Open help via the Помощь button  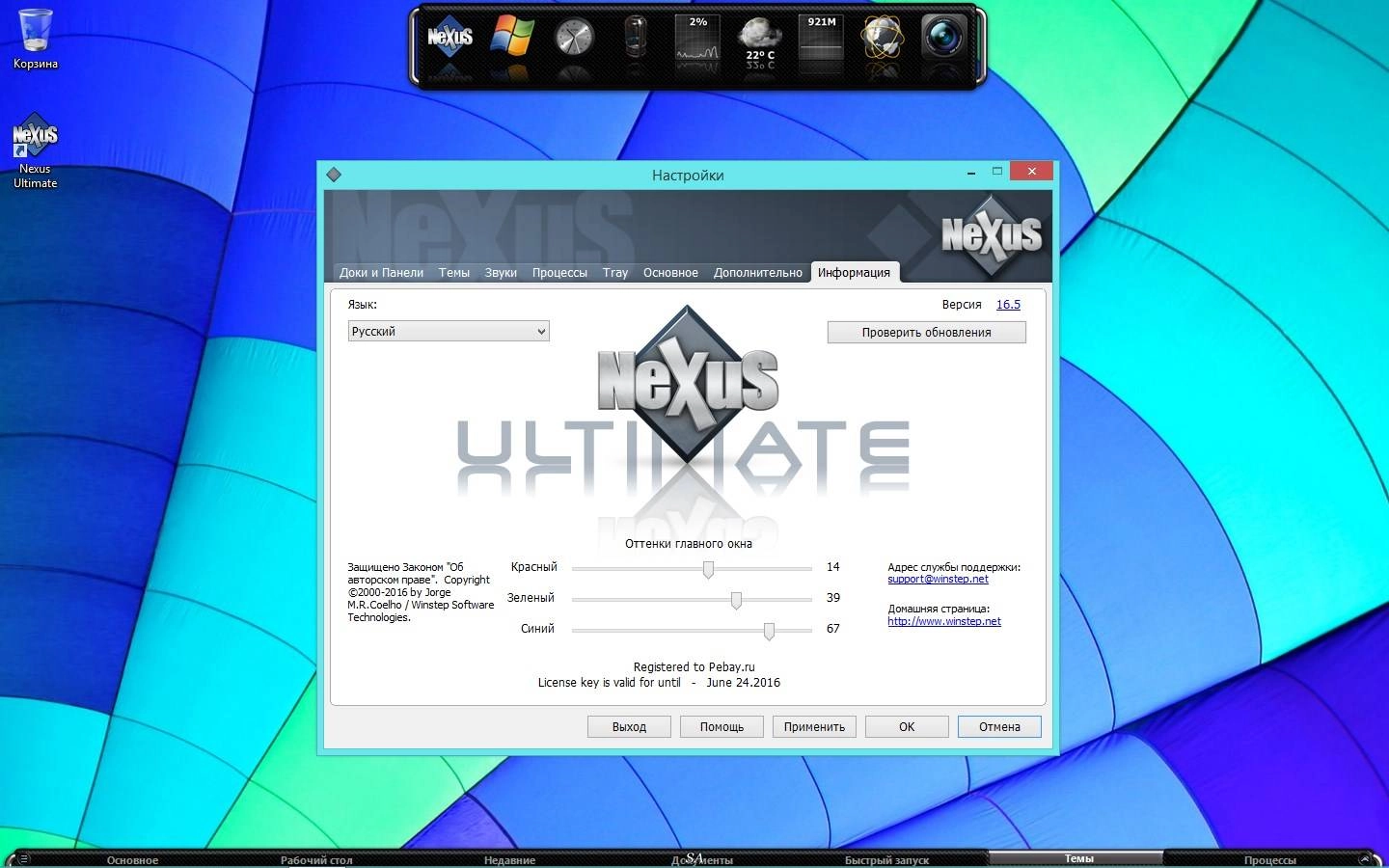coord(722,726)
